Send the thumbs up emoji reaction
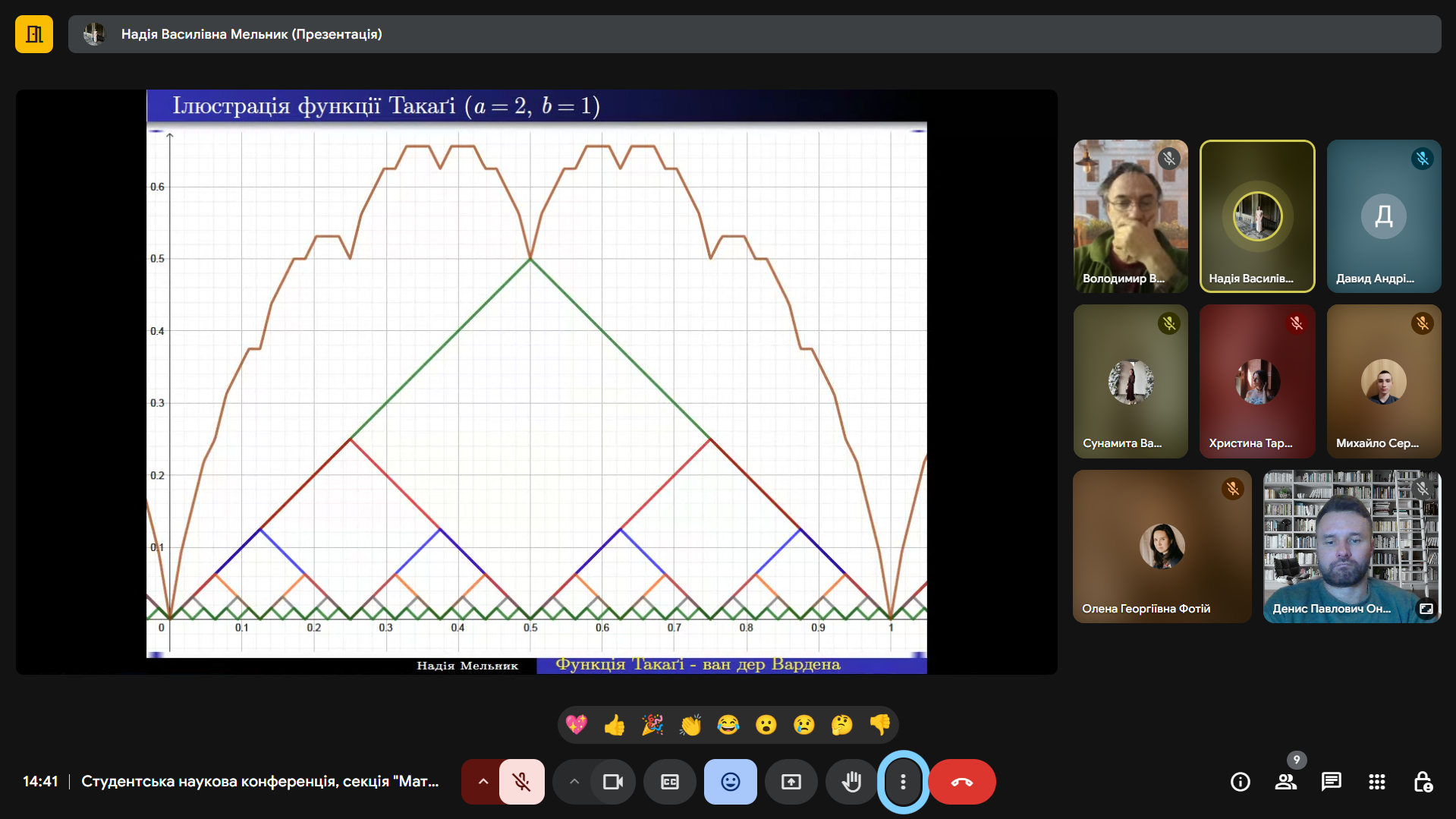The image size is (1456, 819). point(615,725)
